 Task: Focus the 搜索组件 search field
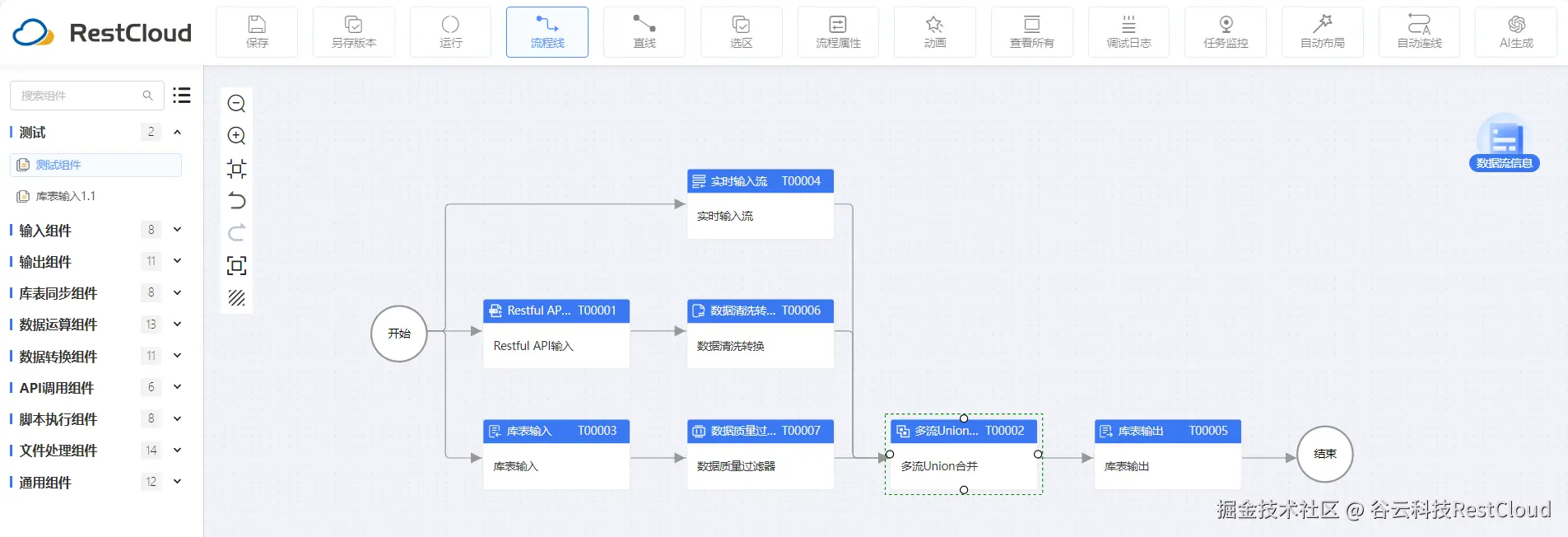pos(86,96)
